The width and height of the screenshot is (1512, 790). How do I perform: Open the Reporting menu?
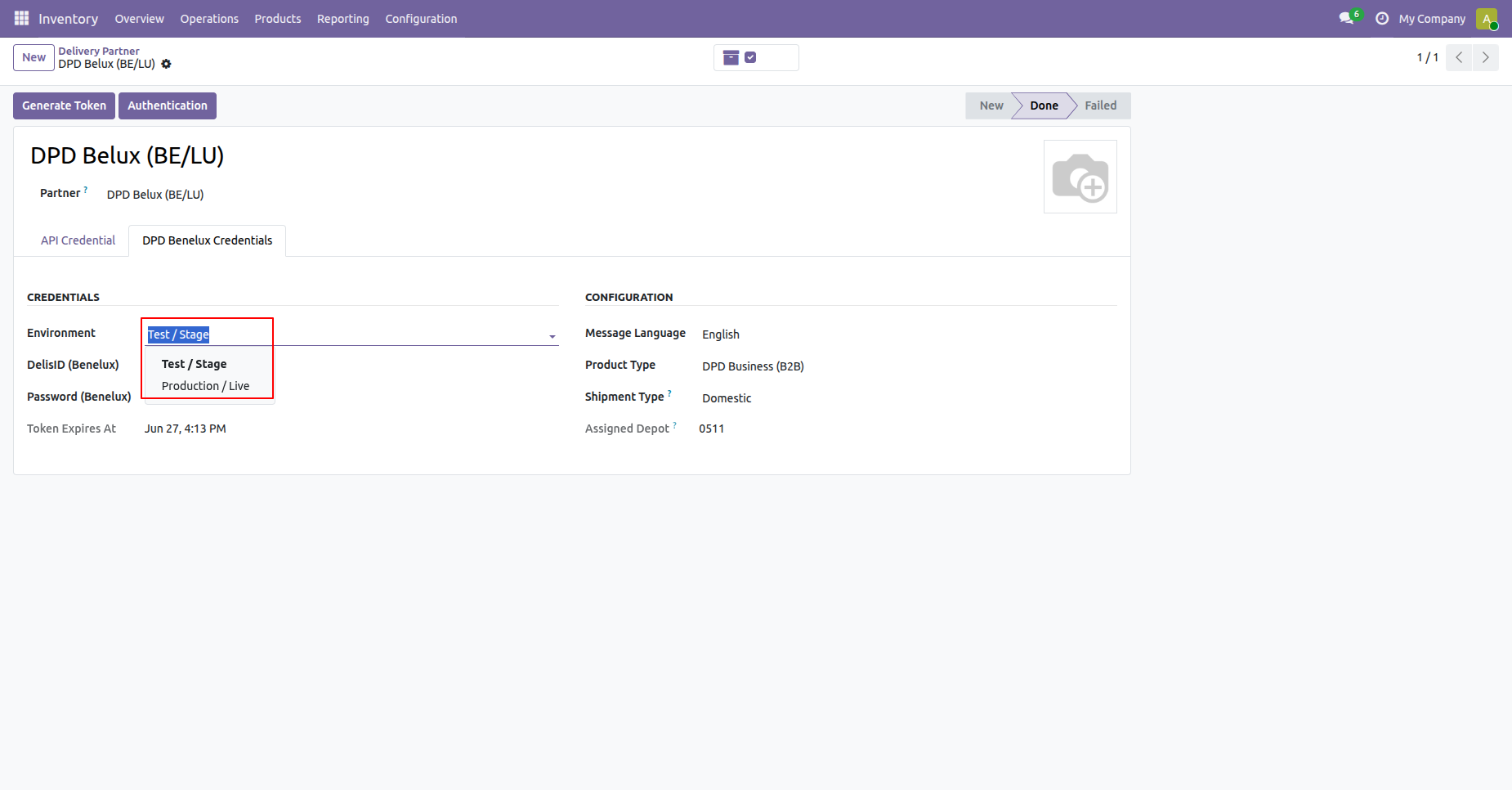point(343,19)
